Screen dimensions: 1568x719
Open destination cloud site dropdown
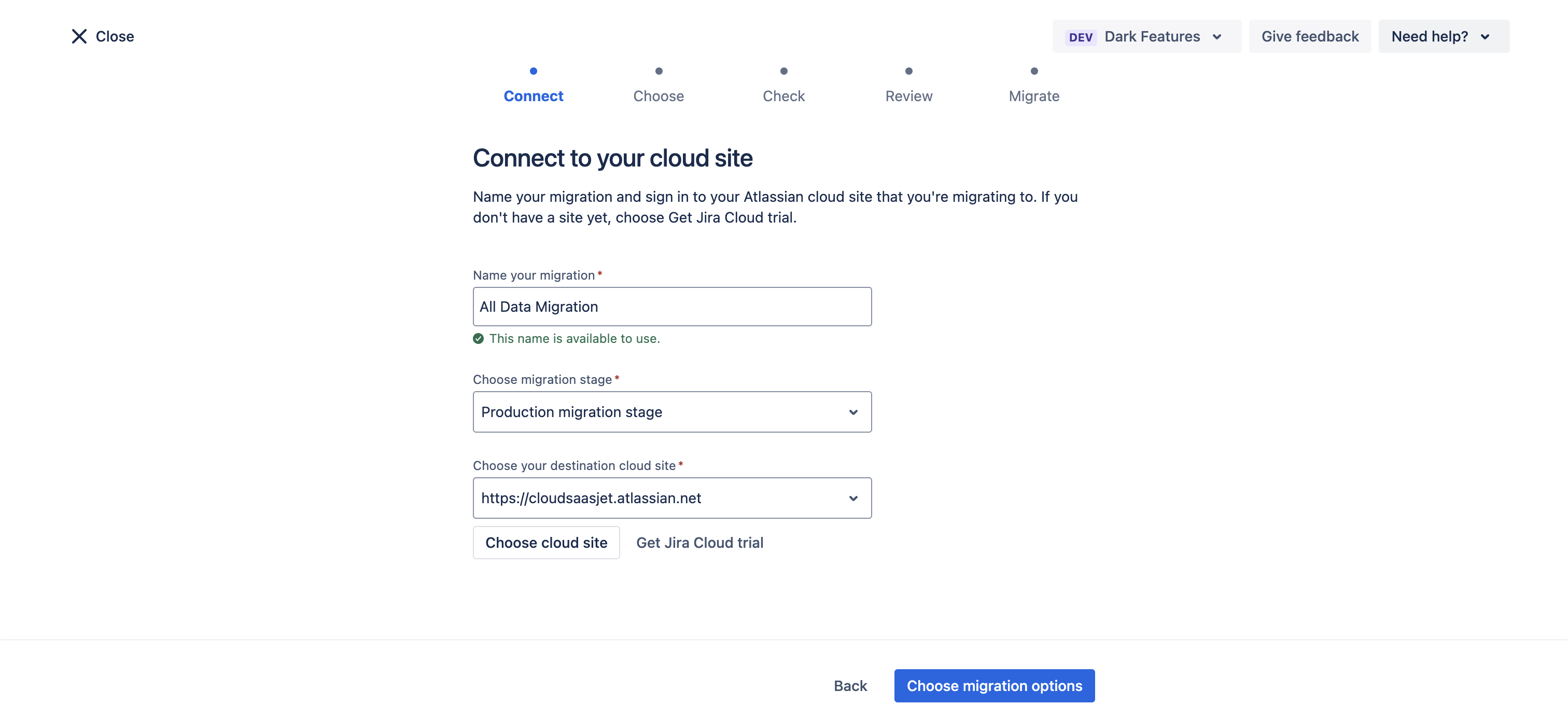(672, 498)
